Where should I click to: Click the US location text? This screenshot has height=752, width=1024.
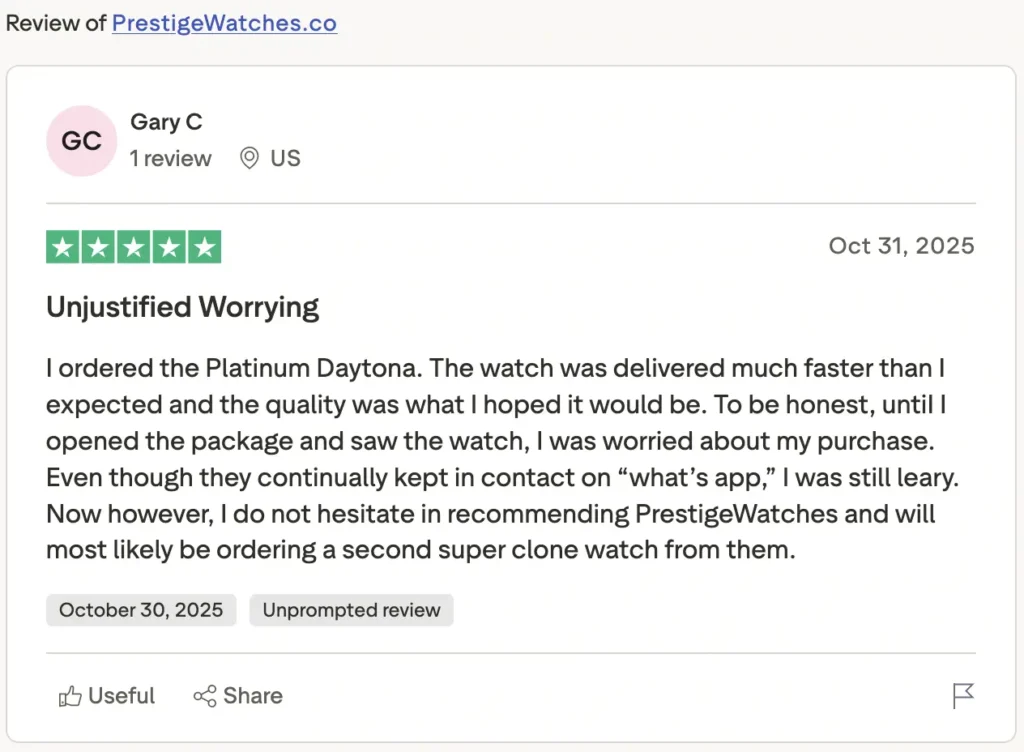click(x=286, y=158)
